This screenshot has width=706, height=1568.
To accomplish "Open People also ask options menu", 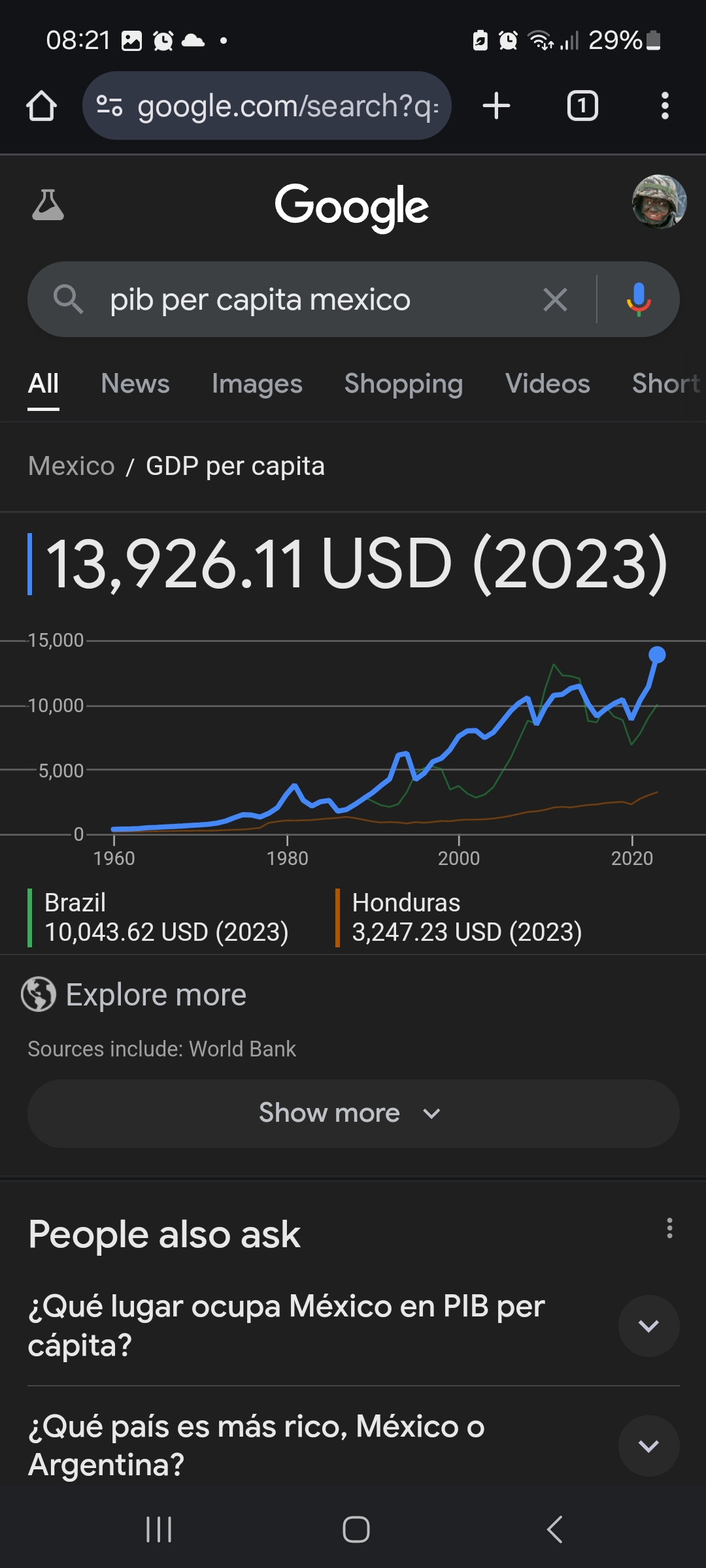I will tap(669, 1228).
